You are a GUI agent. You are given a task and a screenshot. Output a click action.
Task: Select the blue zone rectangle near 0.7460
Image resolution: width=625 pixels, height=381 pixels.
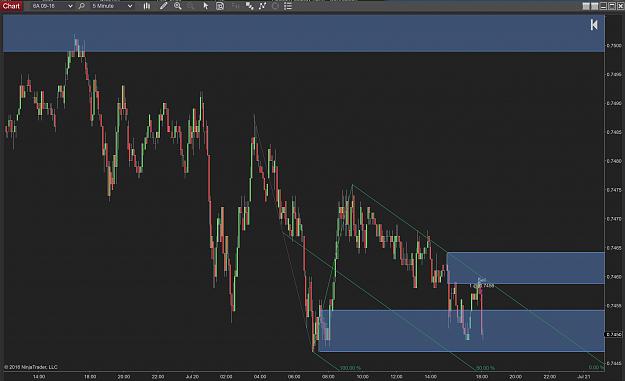click(525, 268)
